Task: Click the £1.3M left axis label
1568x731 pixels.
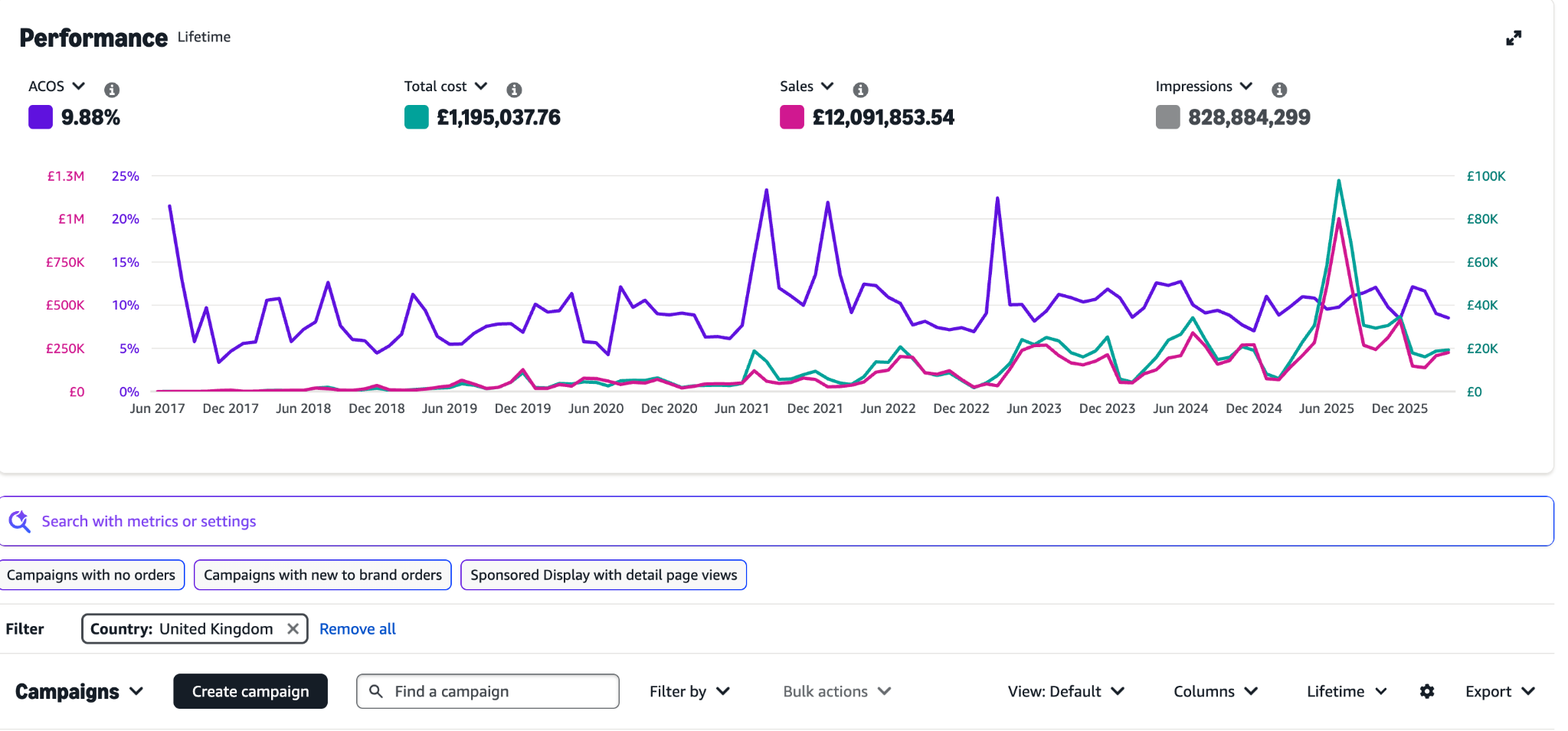Action: 66,176
